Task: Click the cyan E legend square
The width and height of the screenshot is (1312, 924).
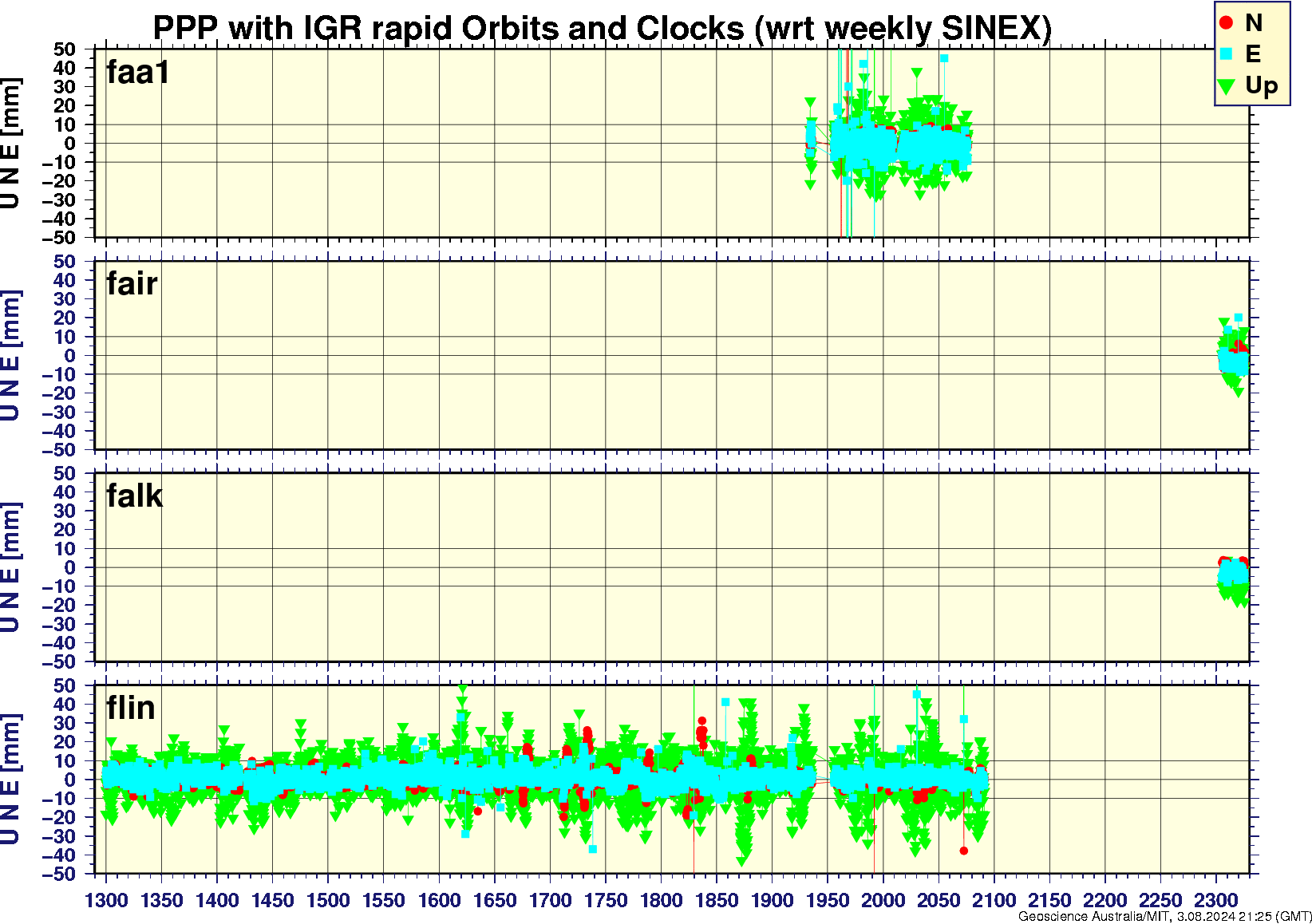Action: click(x=1227, y=54)
